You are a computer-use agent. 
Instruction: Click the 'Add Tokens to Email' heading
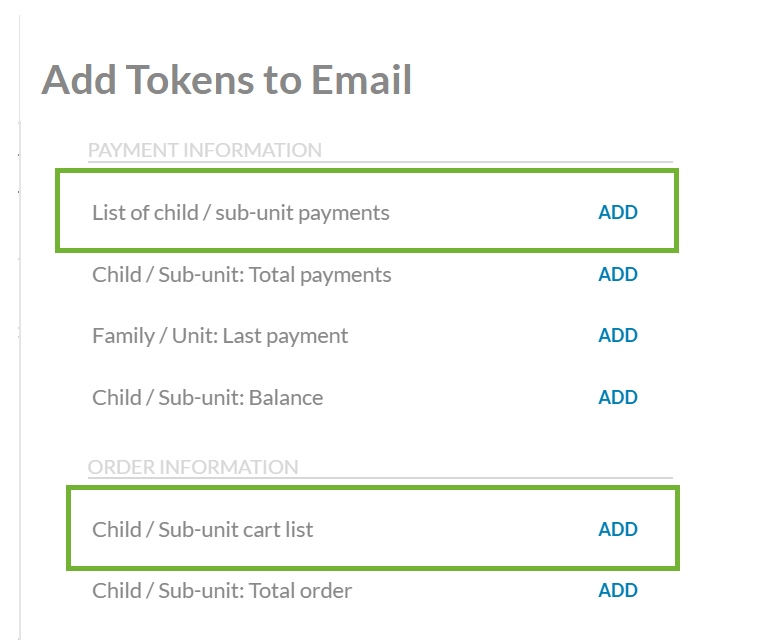[x=227, y=80]
